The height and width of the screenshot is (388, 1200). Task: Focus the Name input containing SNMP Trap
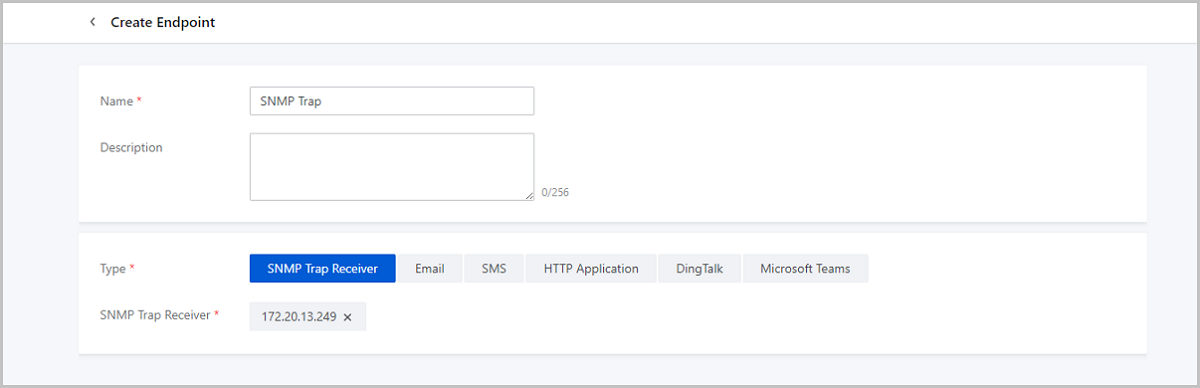pos(391,101)
